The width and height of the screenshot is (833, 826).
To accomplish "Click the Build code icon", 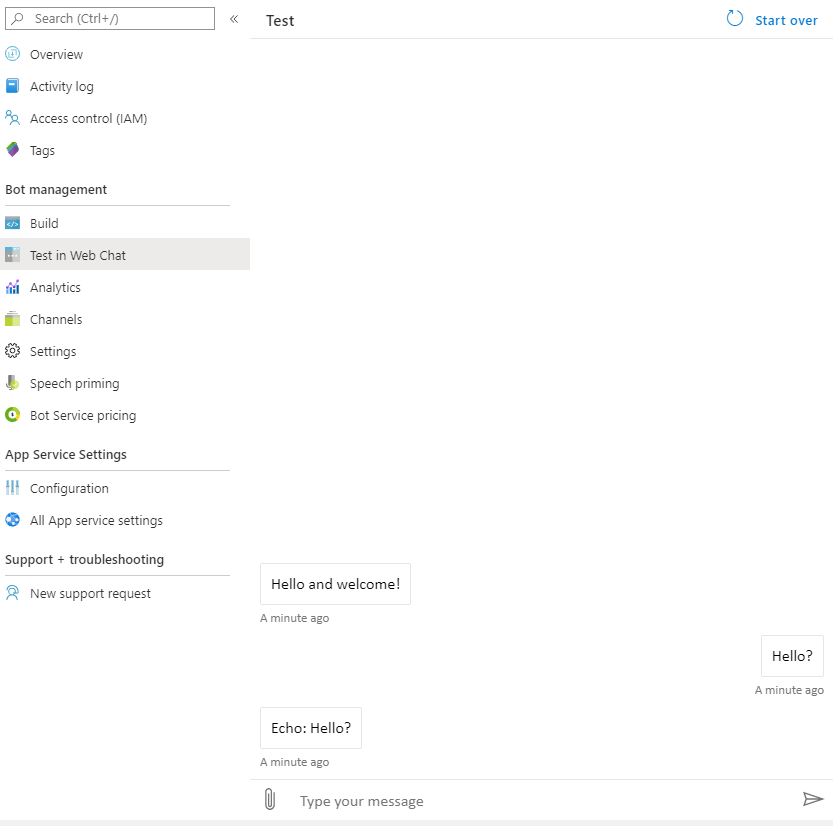I will click(12, 224).
